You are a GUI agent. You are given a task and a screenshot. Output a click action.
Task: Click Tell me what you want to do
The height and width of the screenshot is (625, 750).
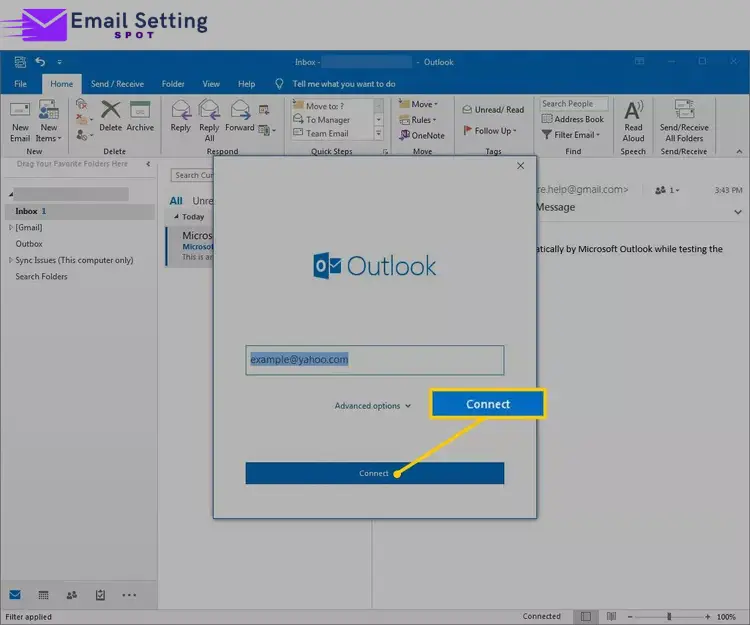(343, 84)
